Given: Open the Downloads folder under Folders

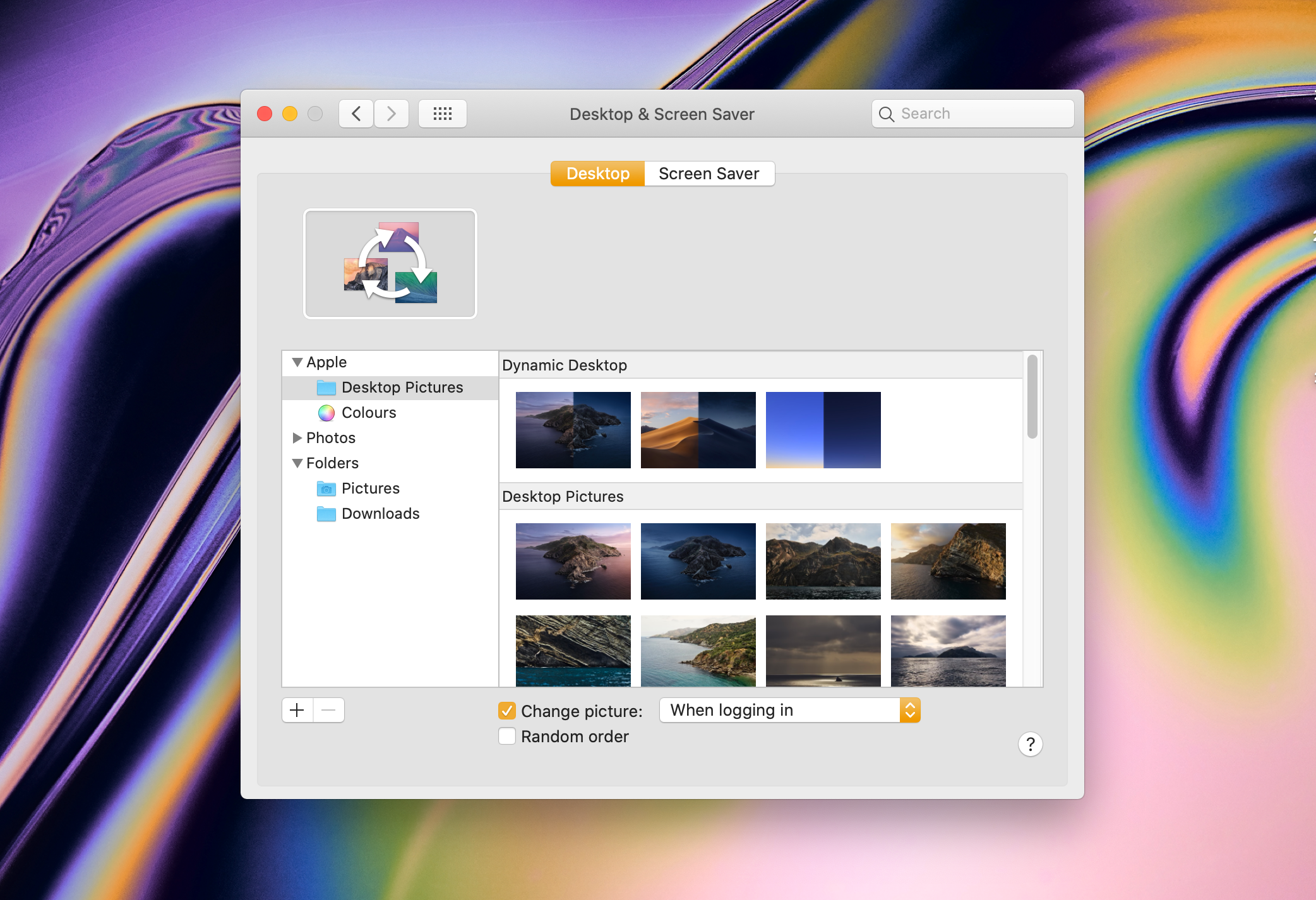Looking at the screenshot, I should click(x=380, y=513).
